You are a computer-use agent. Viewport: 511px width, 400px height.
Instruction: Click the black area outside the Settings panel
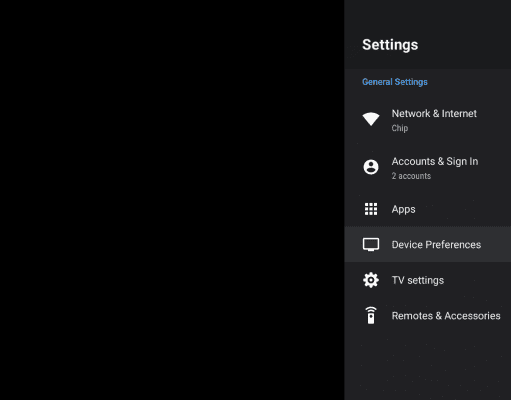[172, 200]
